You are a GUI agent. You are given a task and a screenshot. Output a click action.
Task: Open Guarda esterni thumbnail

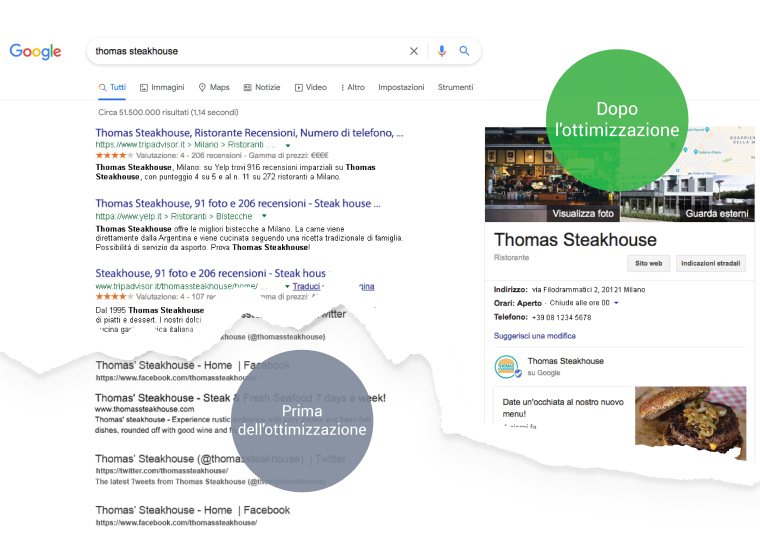(688, 199)
